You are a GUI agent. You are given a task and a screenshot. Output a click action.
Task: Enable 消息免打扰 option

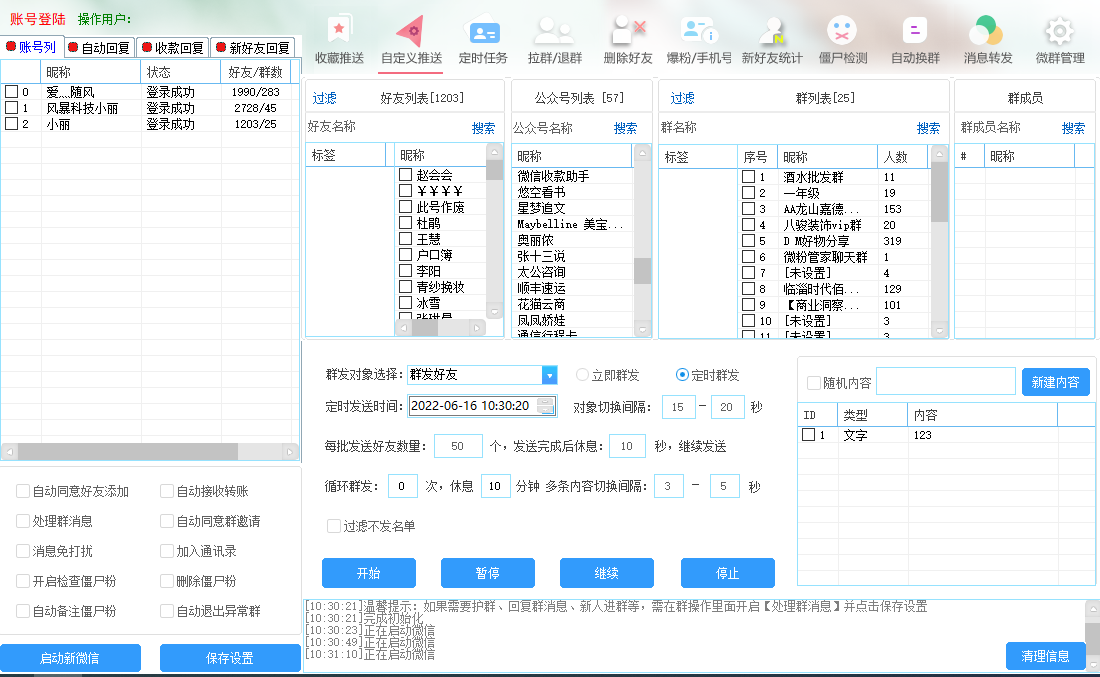[23, 551]
